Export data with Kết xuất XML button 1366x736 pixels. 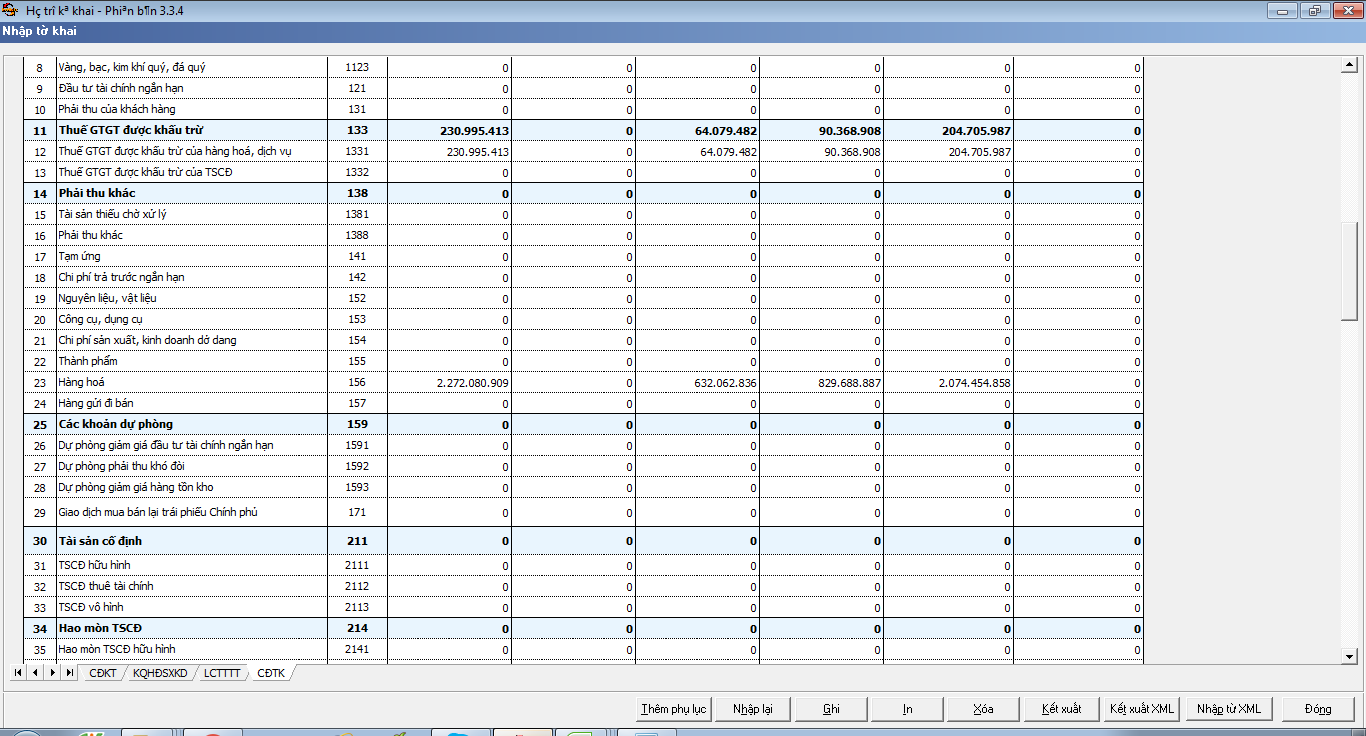tap(1141, 709)
